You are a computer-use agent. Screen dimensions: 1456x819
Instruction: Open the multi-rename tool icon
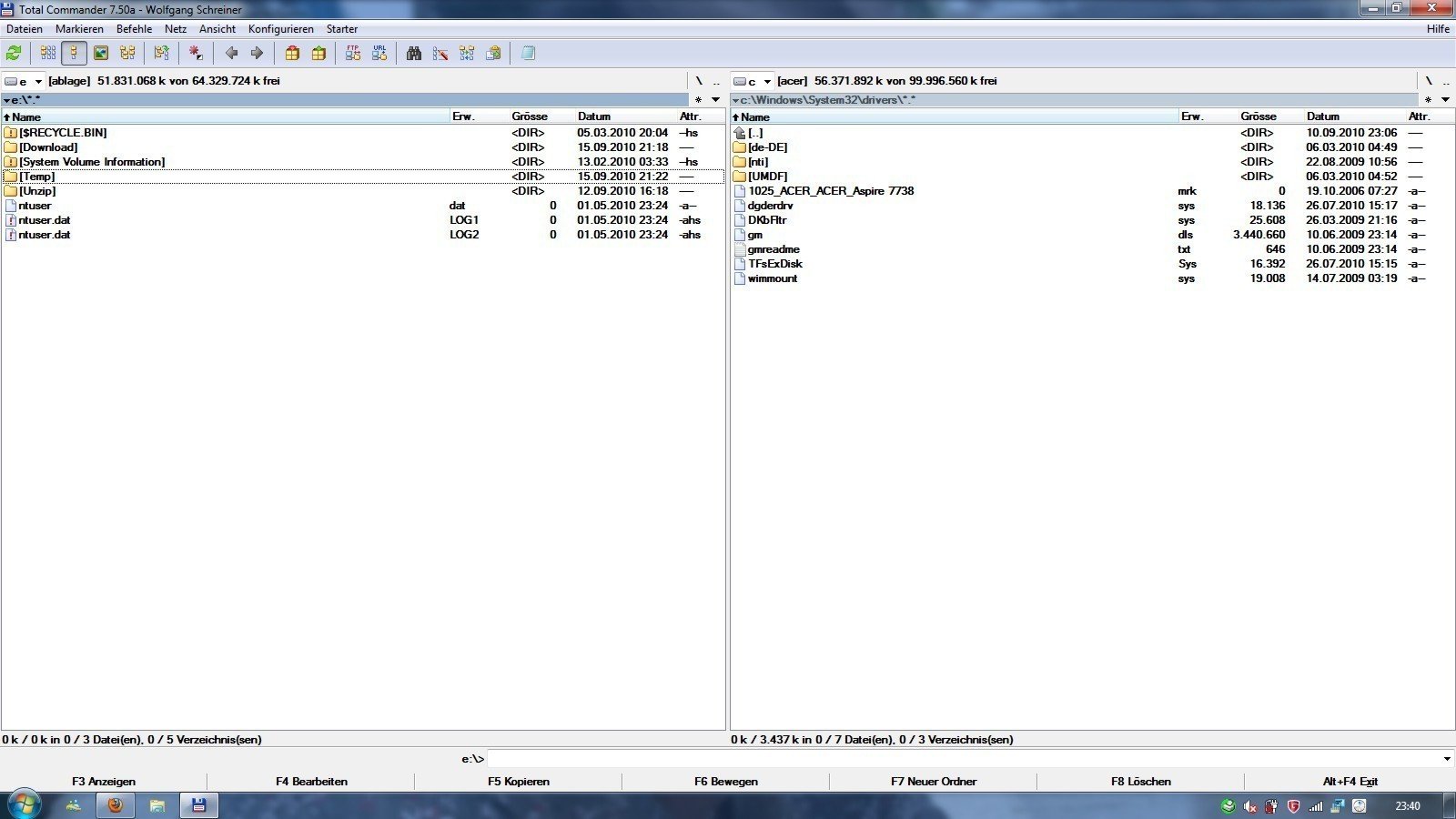coord(440,54)
